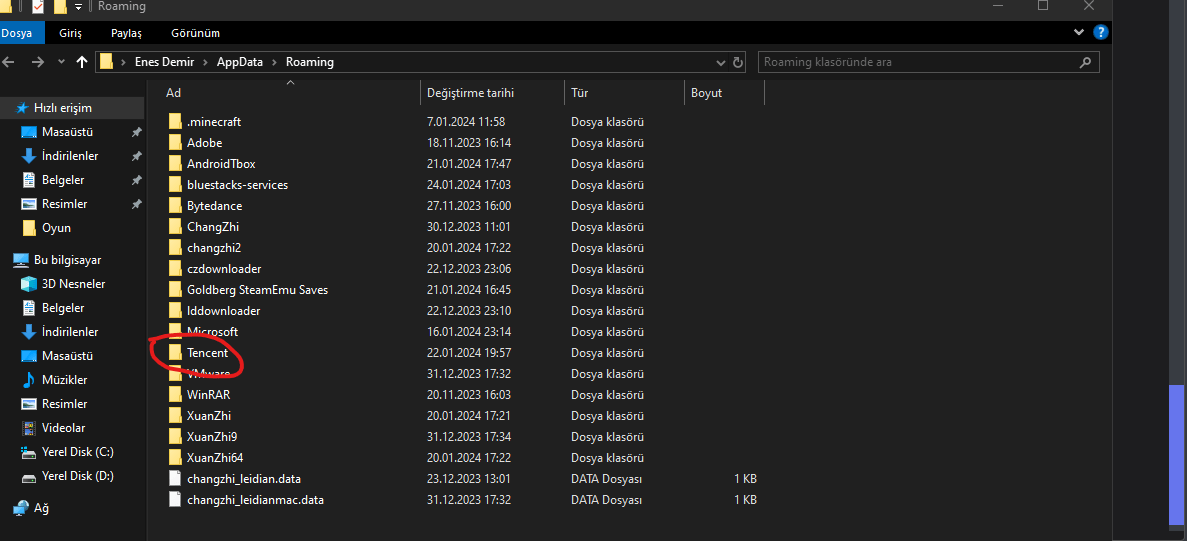Open the Oyun folder in sidebar

pyautogui.click(x=56, y=228)
